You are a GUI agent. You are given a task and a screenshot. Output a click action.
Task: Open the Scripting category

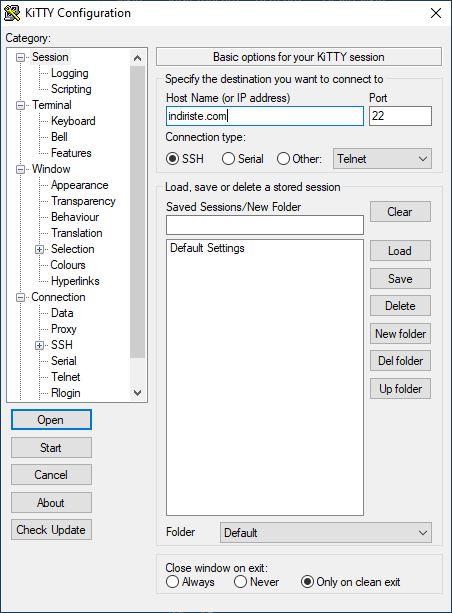(x=71, y=89)
